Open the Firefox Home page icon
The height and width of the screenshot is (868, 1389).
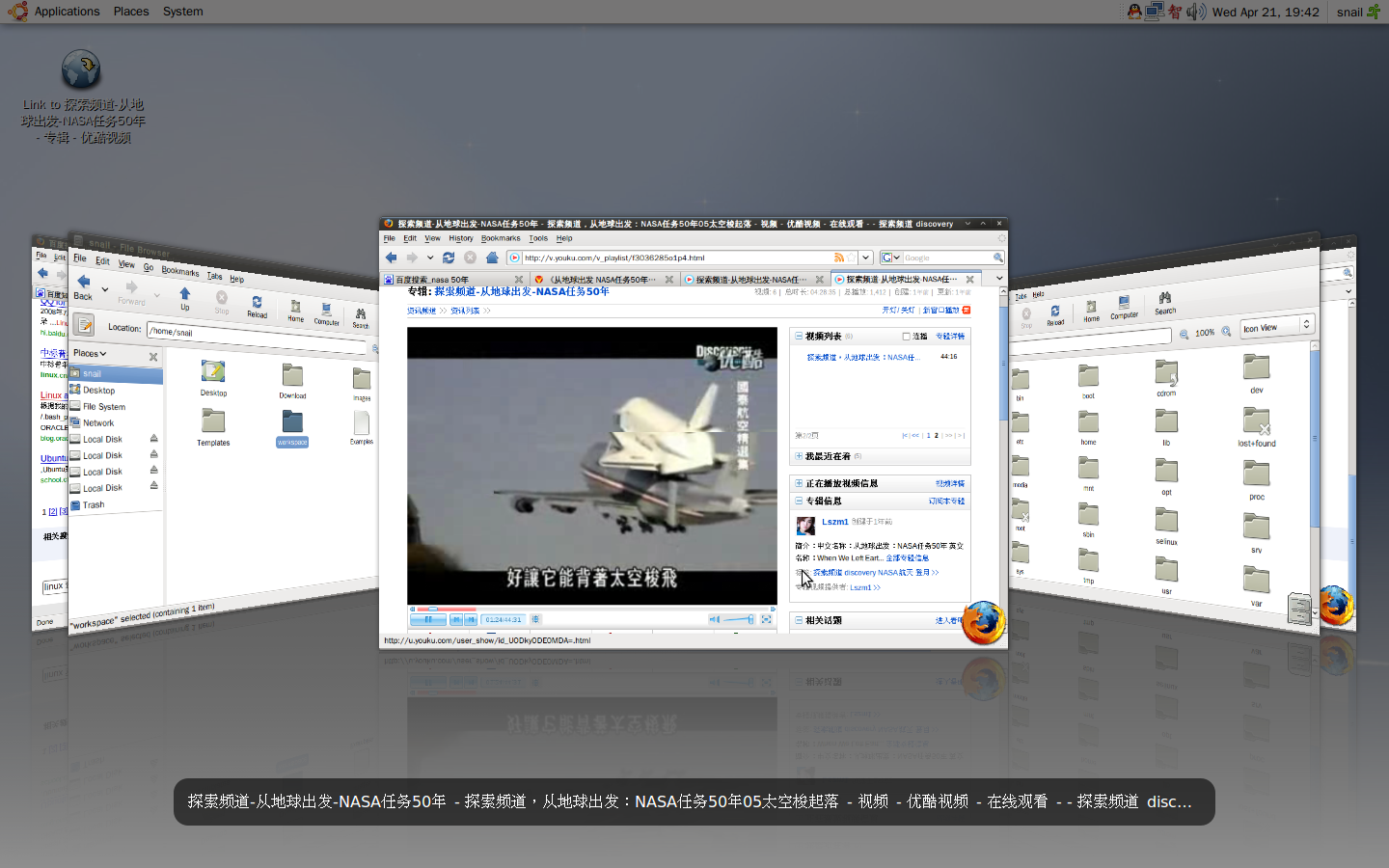pyautogui.click(x=492, y=258)
